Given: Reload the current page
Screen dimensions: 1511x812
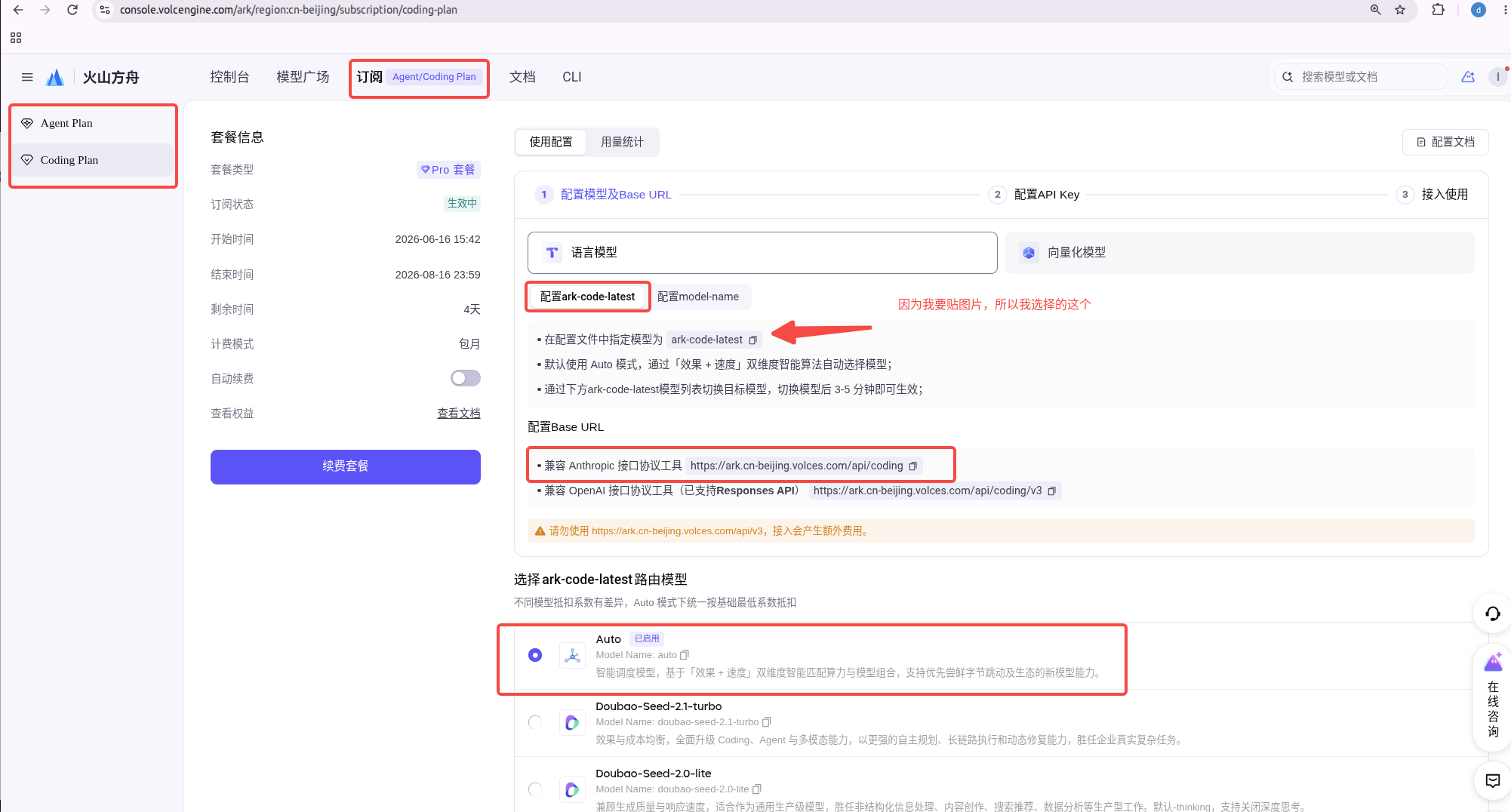Looking at the screenshot, I should 72,10.
